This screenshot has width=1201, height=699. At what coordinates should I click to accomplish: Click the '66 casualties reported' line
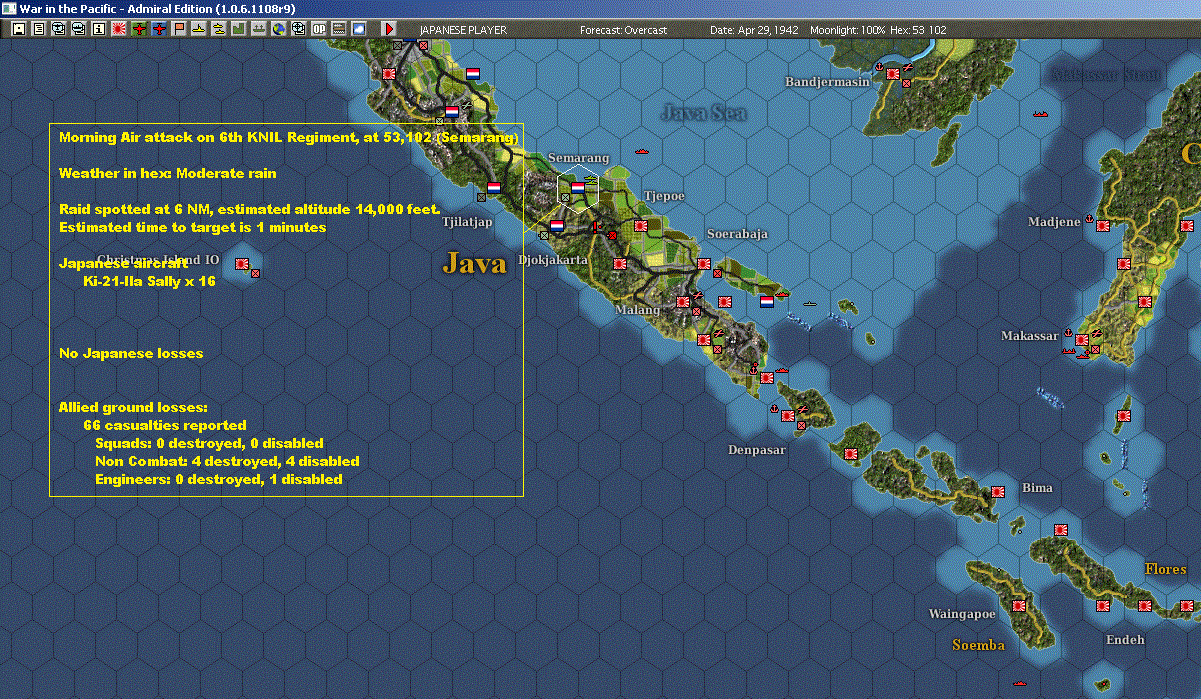165,425
